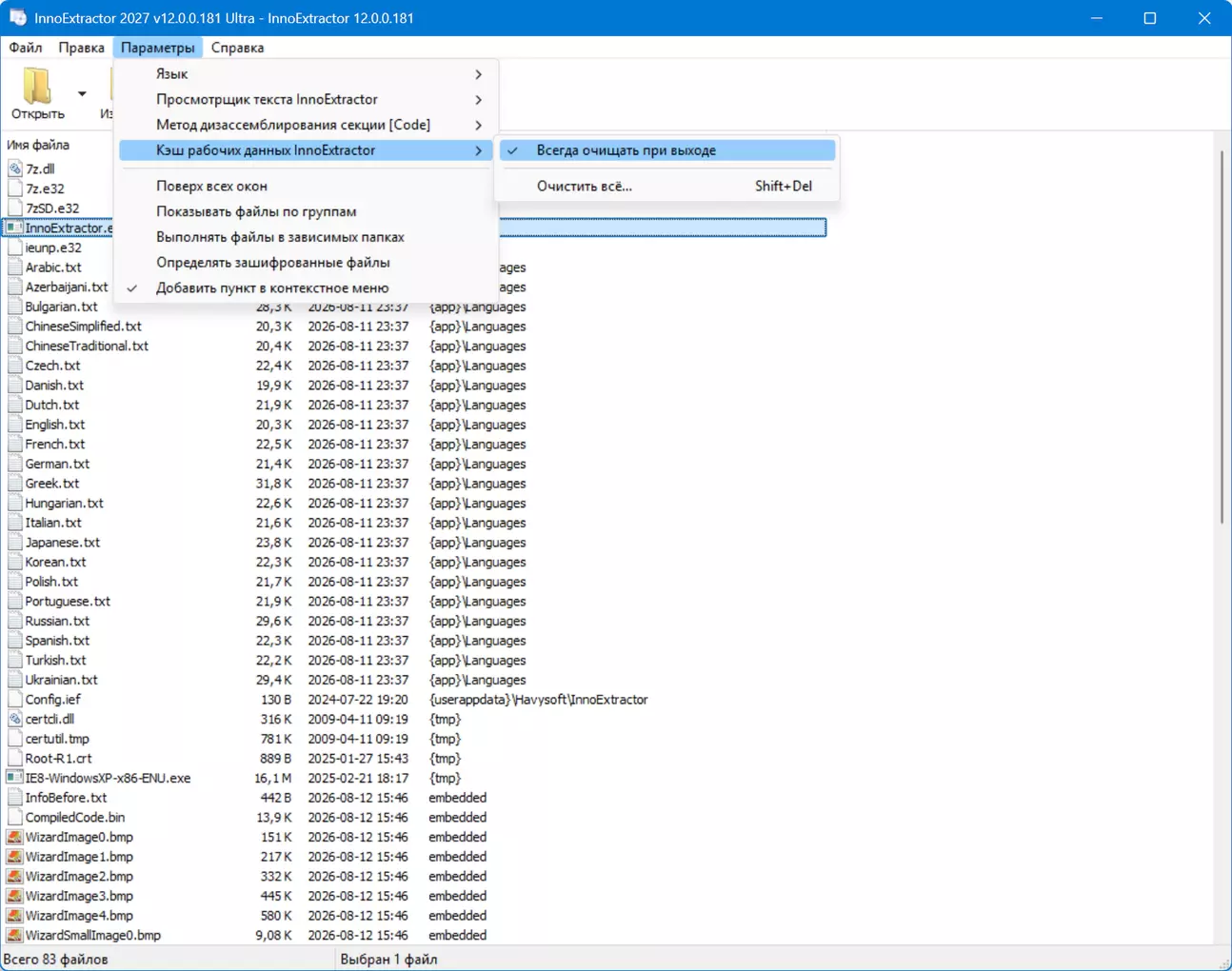The width and height of the screenshot is (1232, 971).
Task: Click the Ukrainian.txt file icon
Action: (x=14, y=680)
